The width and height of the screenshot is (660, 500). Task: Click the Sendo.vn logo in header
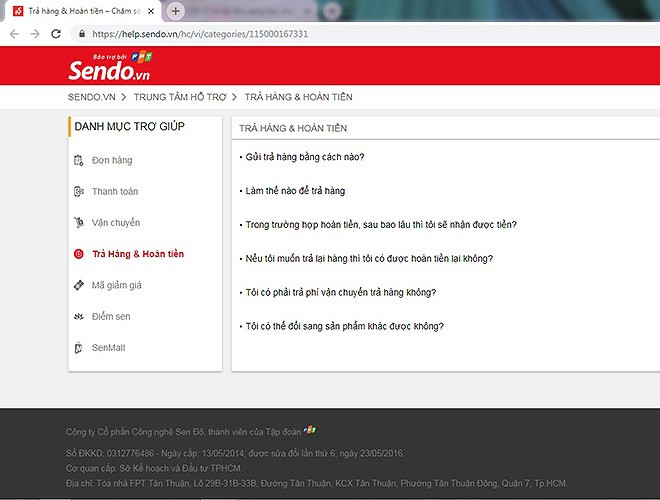[x=108, y=68]
